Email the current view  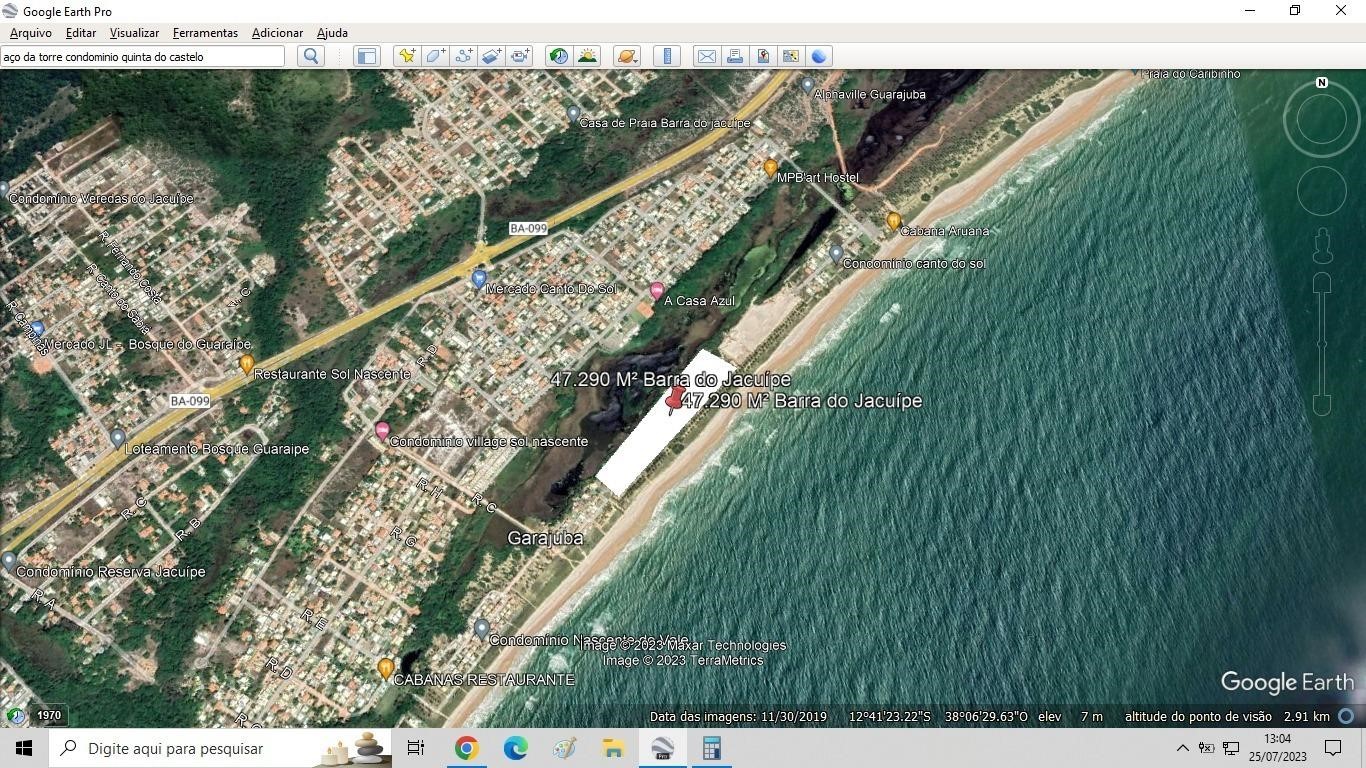pyautogui.click(x=706, y=56)
